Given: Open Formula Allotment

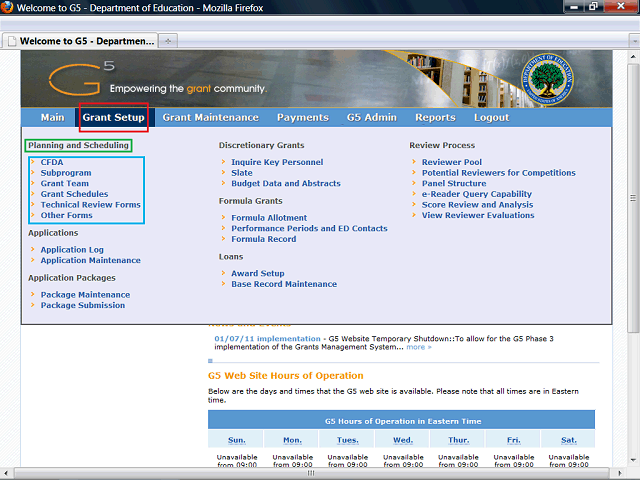Looking at the screenshot, I should [269, 218].
